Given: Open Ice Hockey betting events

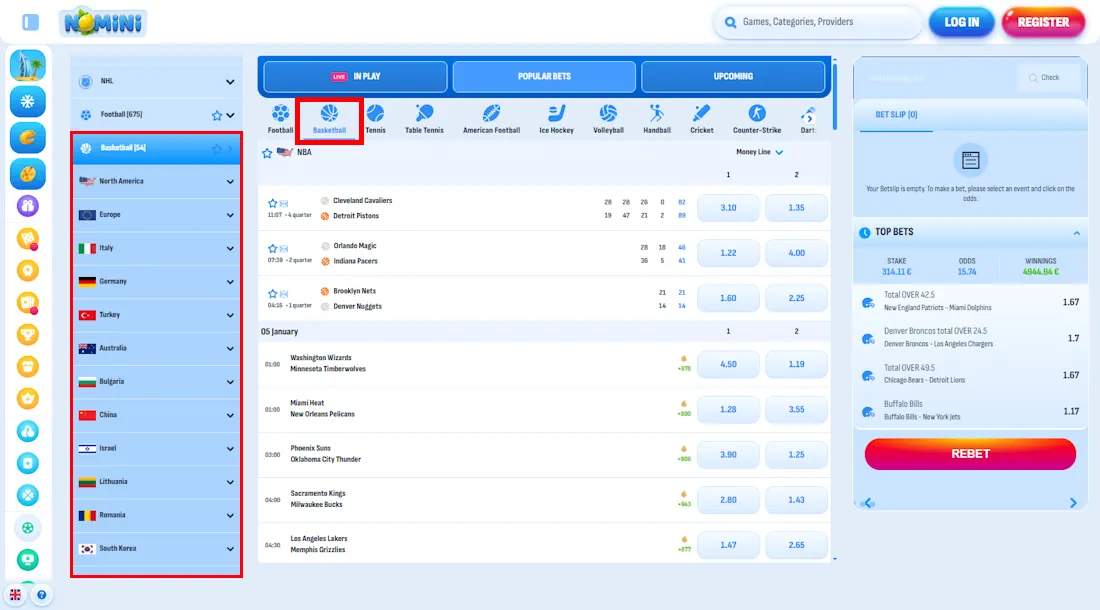Looking at the screenshot, I should click(556, 116).
